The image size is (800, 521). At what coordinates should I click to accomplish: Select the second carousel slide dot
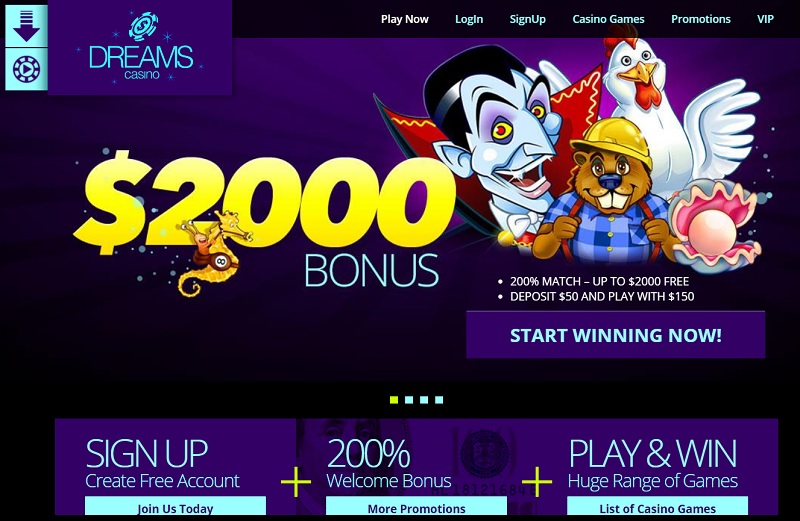point(409,400)
